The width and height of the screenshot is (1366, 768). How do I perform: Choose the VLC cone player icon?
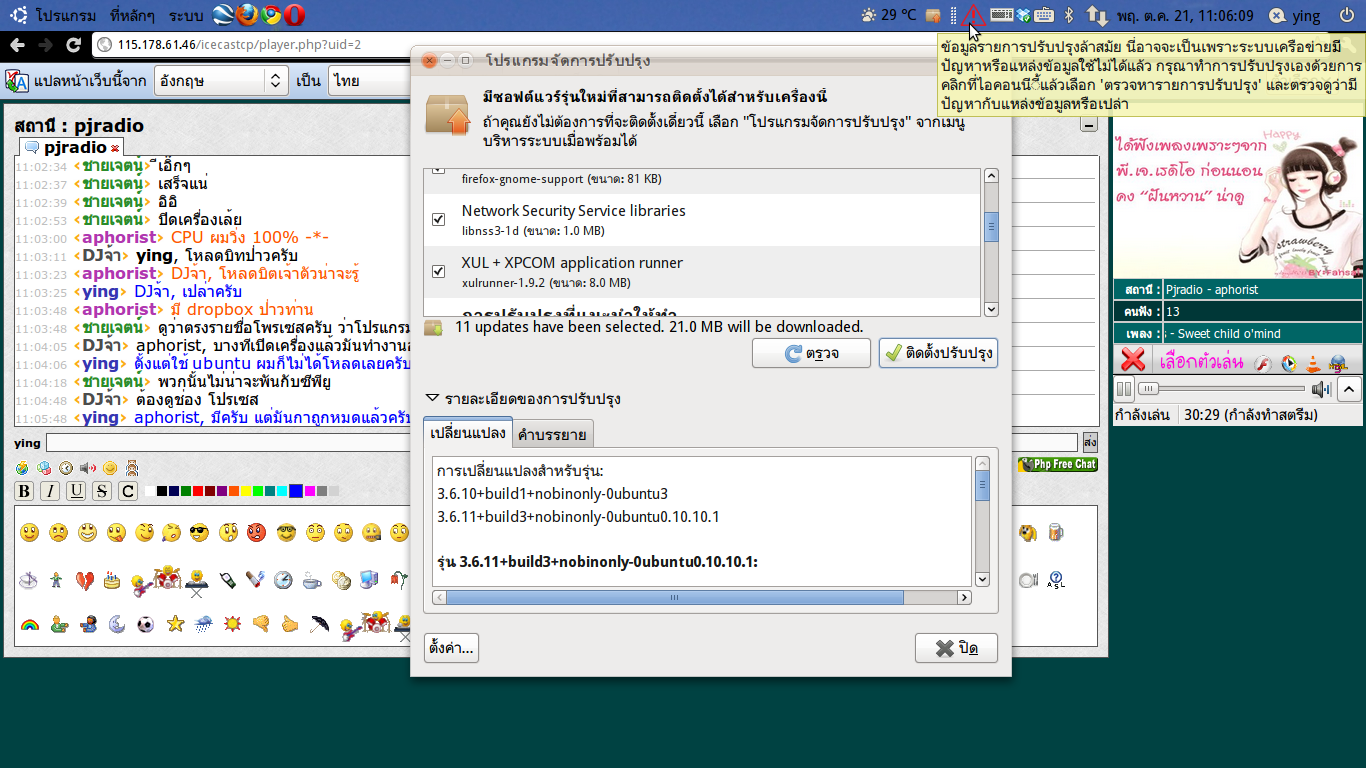(1313, 364)
